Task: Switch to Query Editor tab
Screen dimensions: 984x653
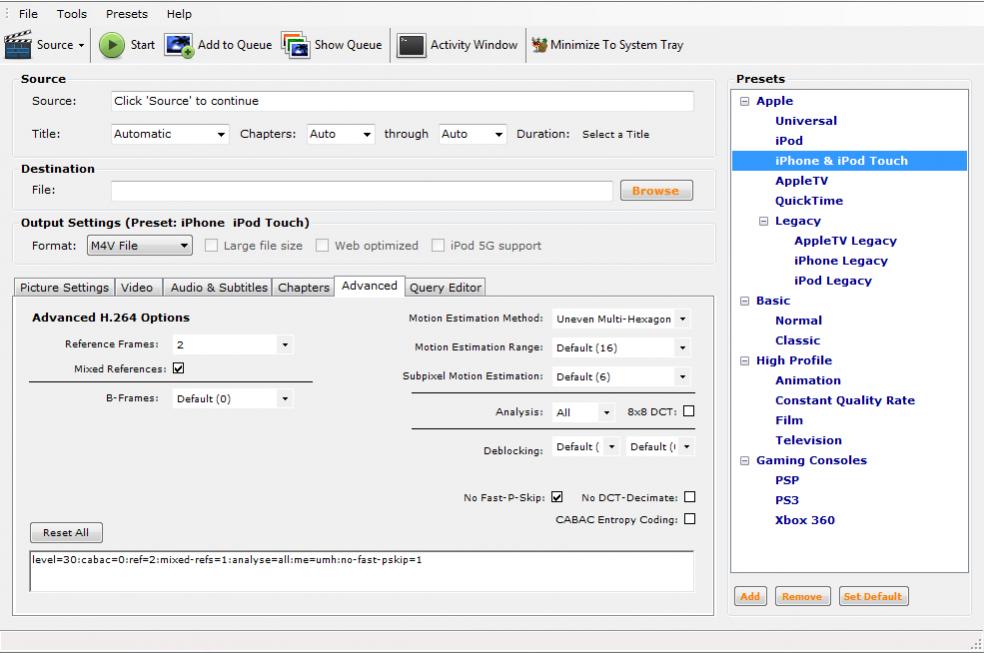Action: click(x=446, y=287)
